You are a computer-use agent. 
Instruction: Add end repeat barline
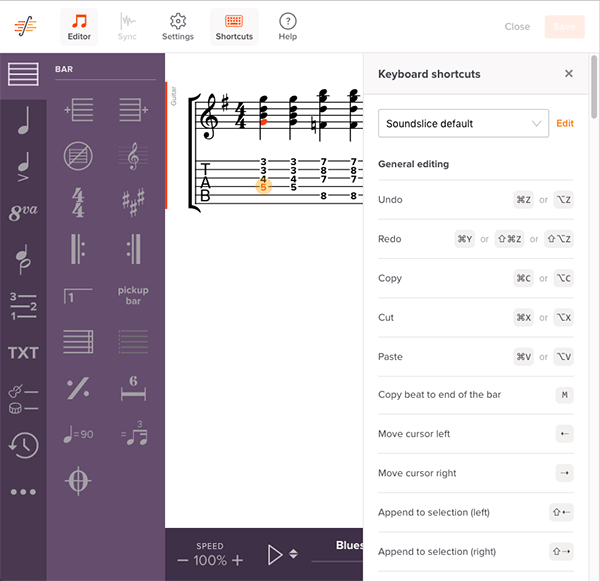pyautogui.click(x=133, y=249)
